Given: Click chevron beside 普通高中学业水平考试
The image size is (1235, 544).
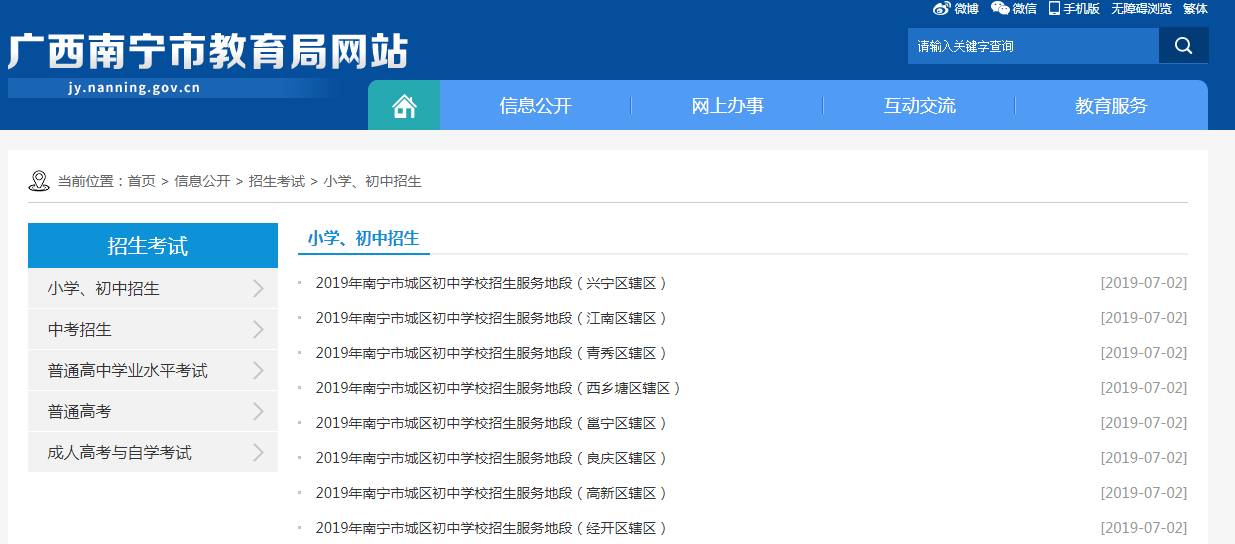Looking at the screenshot, I should [258, 371].
